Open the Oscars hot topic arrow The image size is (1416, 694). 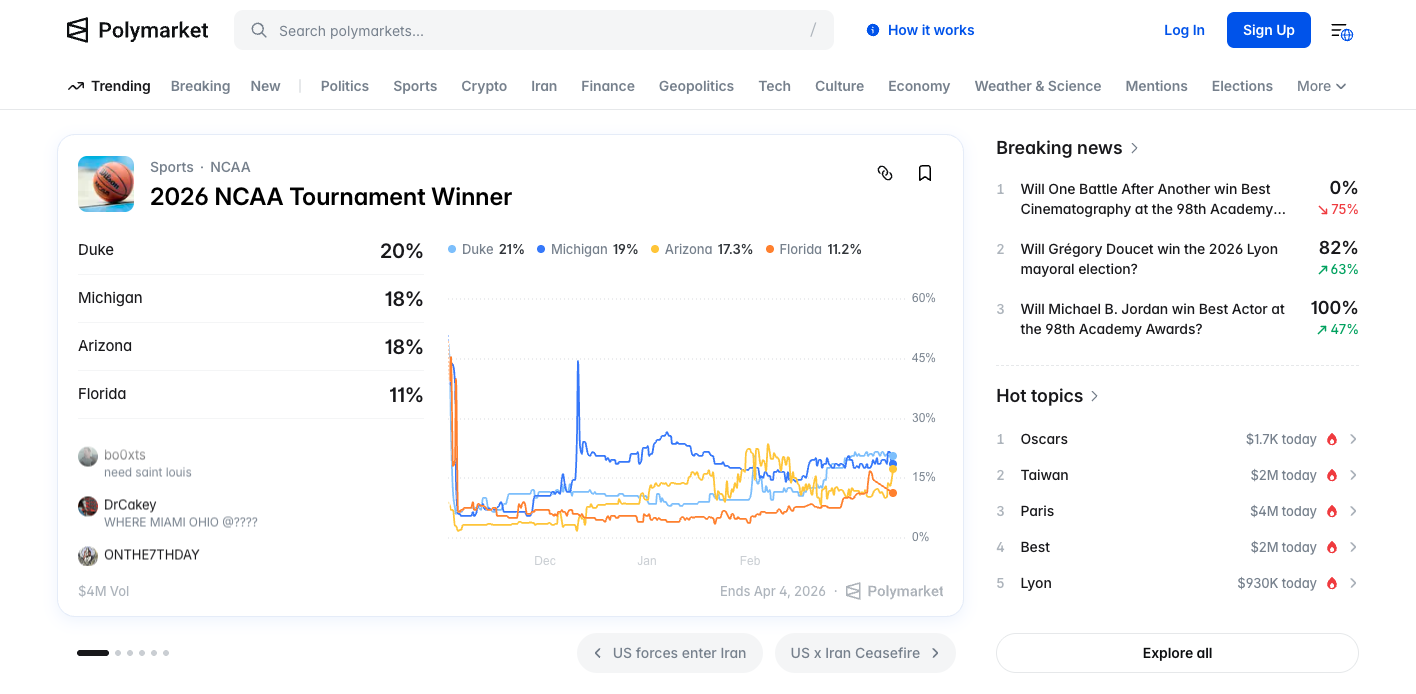(1353, 439)
